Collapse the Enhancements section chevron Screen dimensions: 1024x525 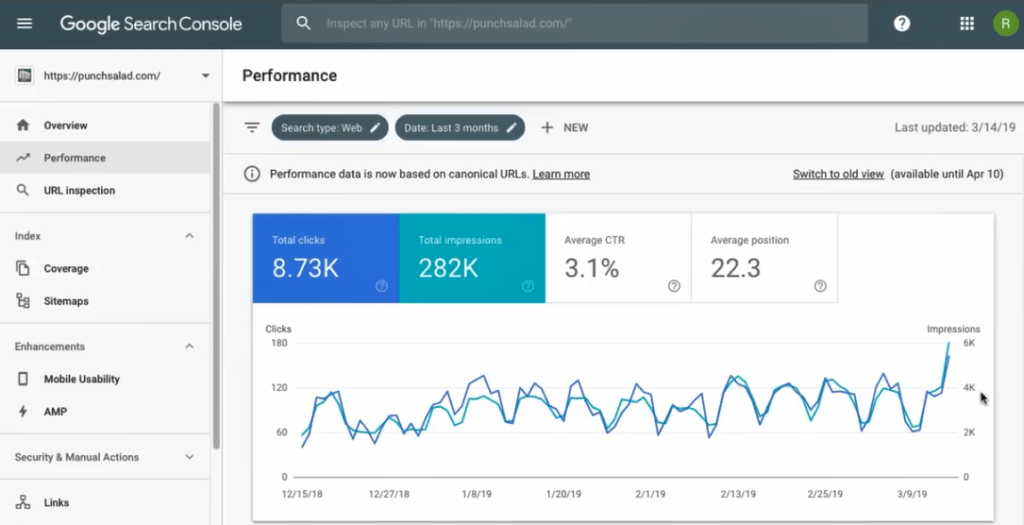click(189, 346)
